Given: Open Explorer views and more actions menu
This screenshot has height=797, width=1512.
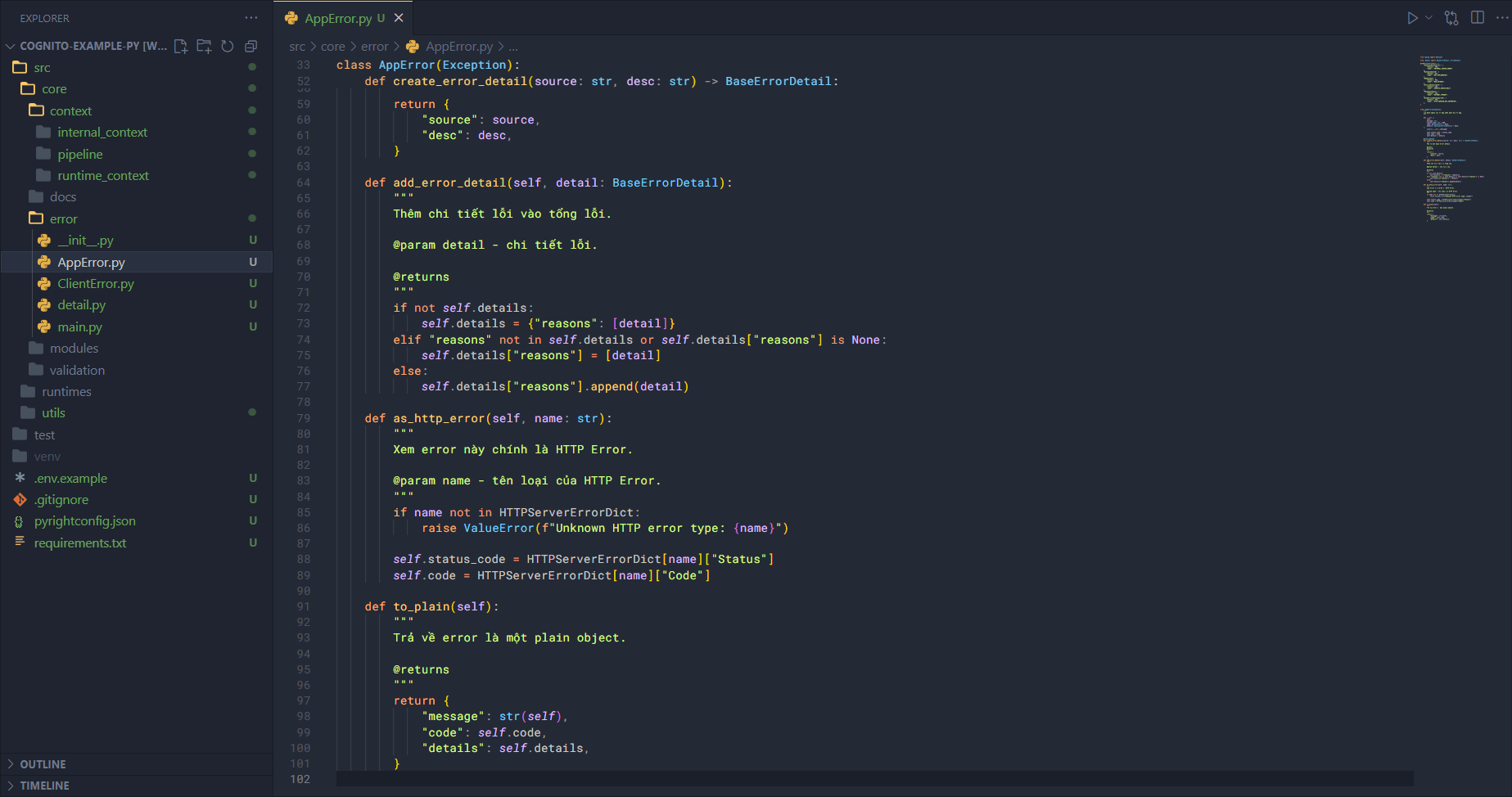Looking at the screenshot, I should pyautogui.click(x=251, y=18).
